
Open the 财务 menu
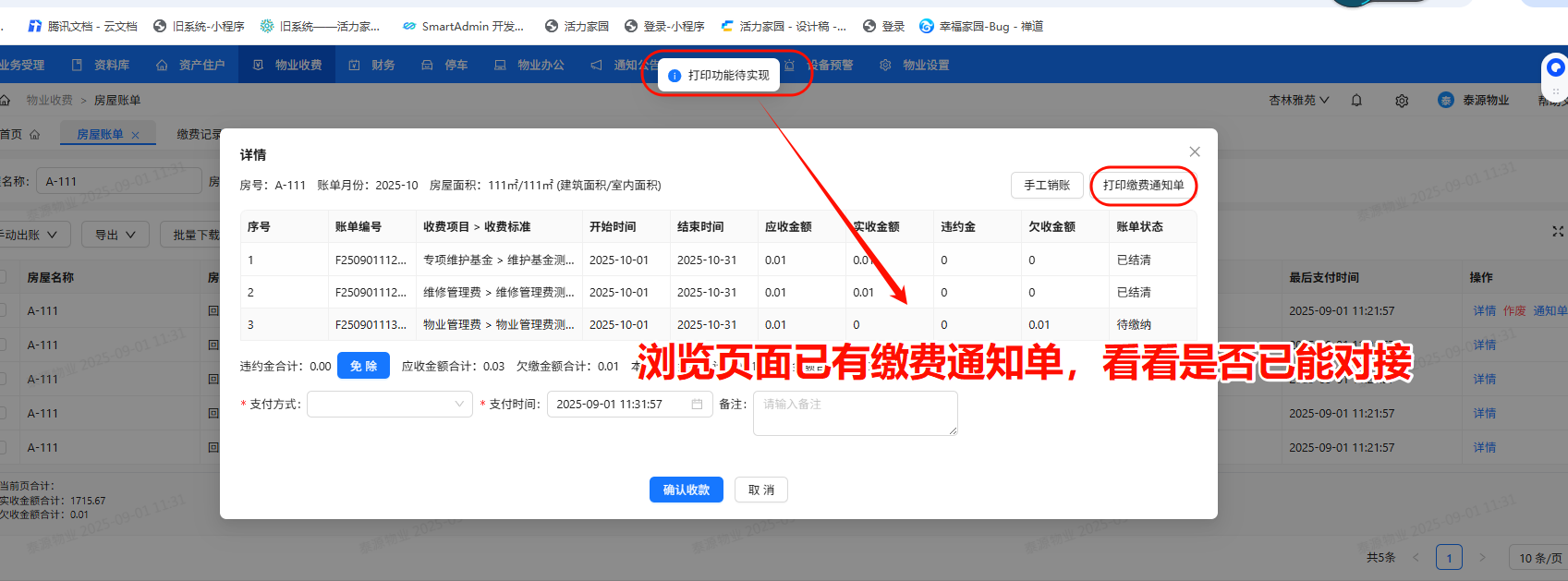[x=372, y=65]
